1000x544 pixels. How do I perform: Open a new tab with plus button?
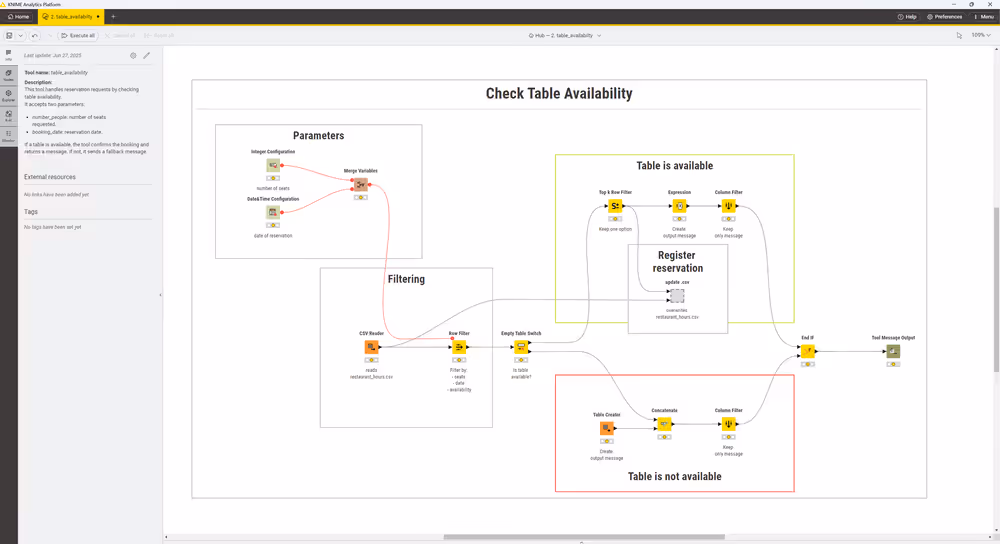(x=113, y=17)
